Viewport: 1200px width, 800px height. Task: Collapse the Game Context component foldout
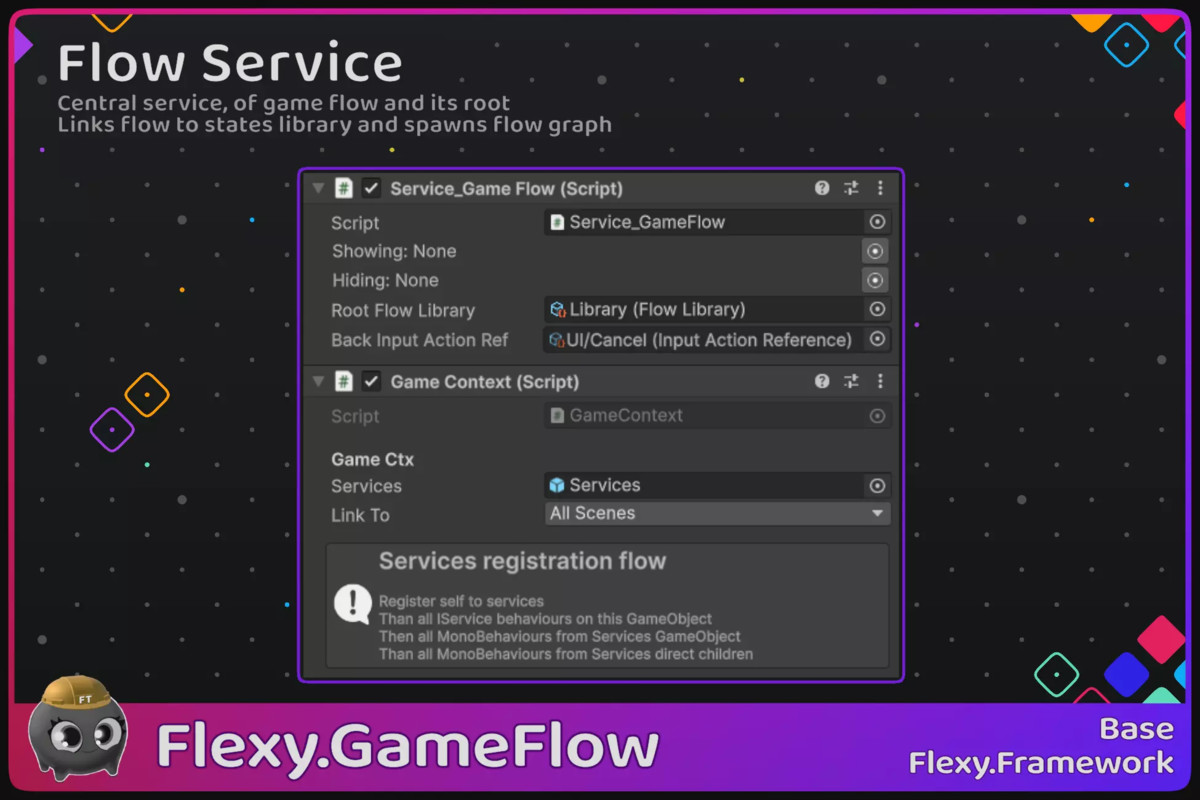(318, 382)
